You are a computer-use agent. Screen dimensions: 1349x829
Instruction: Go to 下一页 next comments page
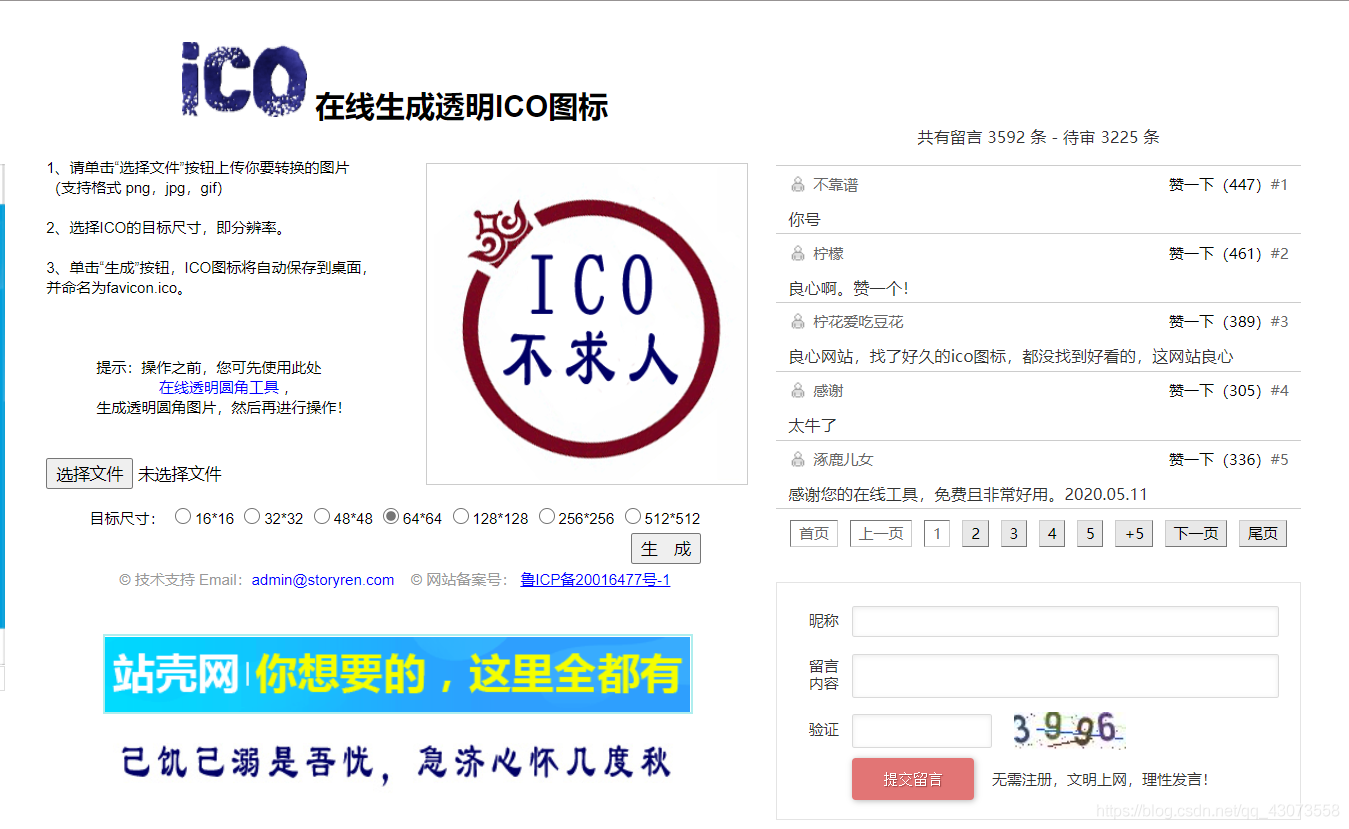pos(1196,534)
